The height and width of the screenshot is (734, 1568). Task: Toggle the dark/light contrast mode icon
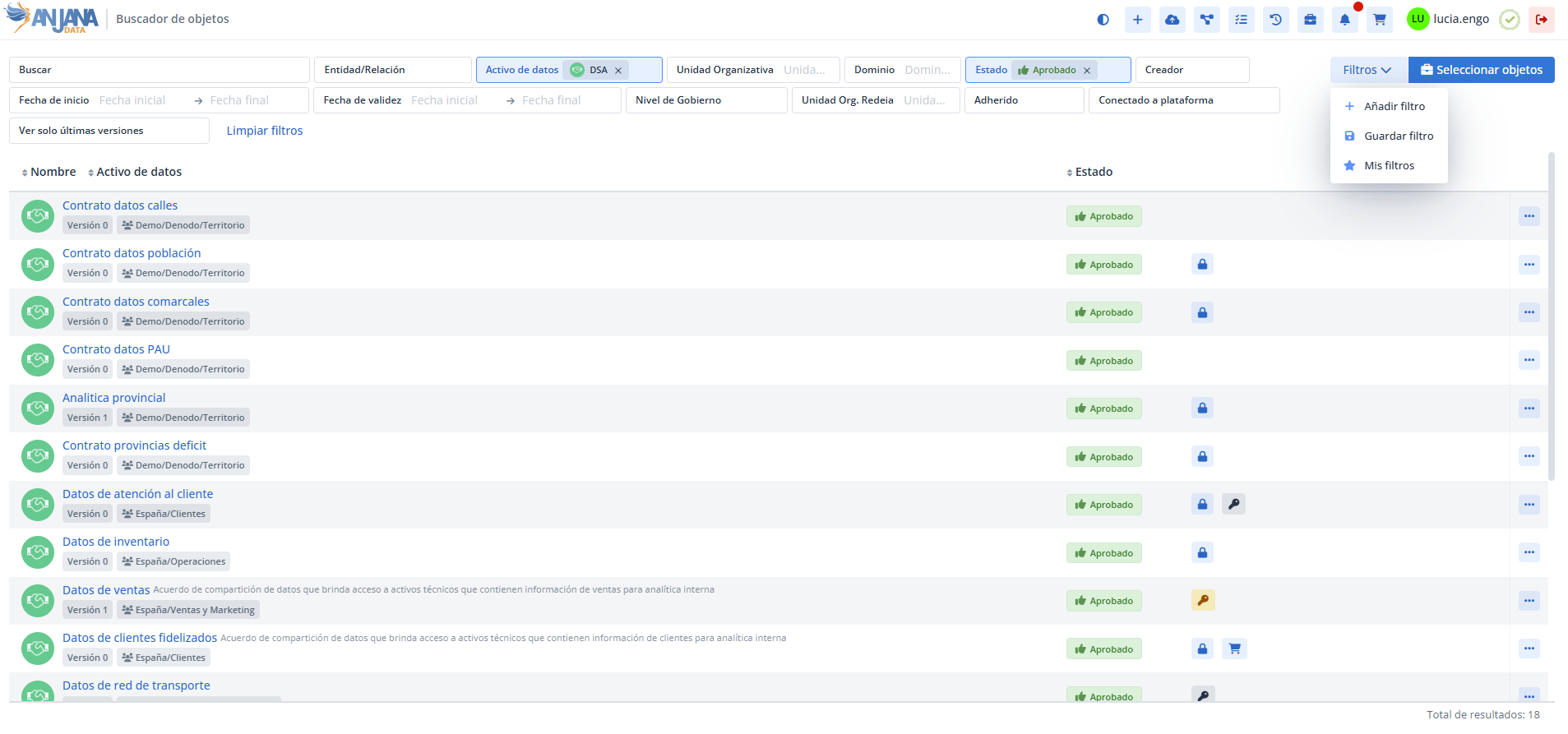click(1103, 20)
